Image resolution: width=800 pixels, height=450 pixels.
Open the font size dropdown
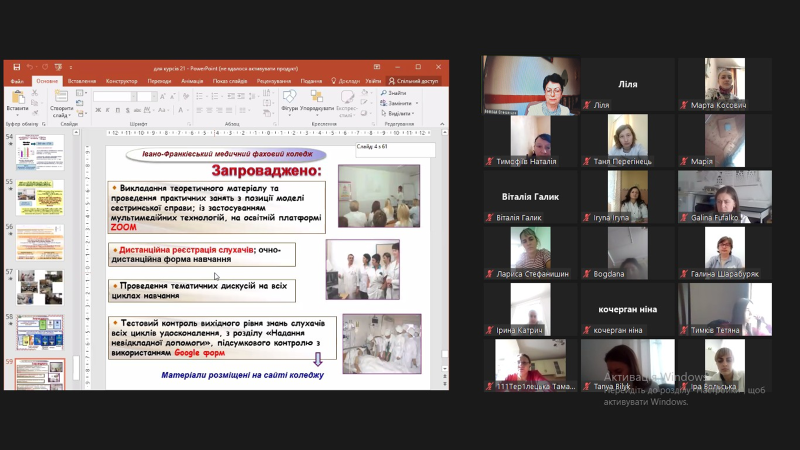click(145, 96)
